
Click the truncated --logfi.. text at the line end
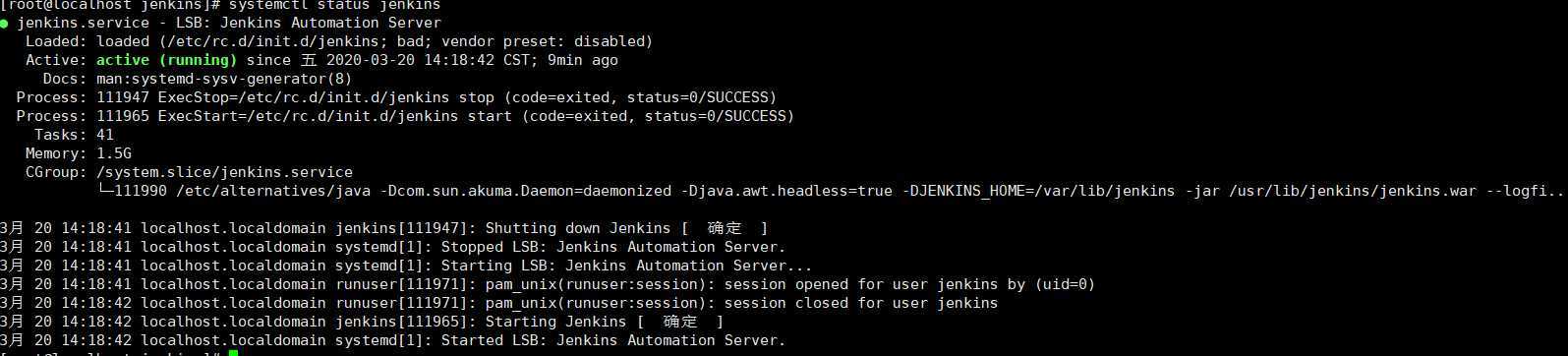pos(1525,191)
